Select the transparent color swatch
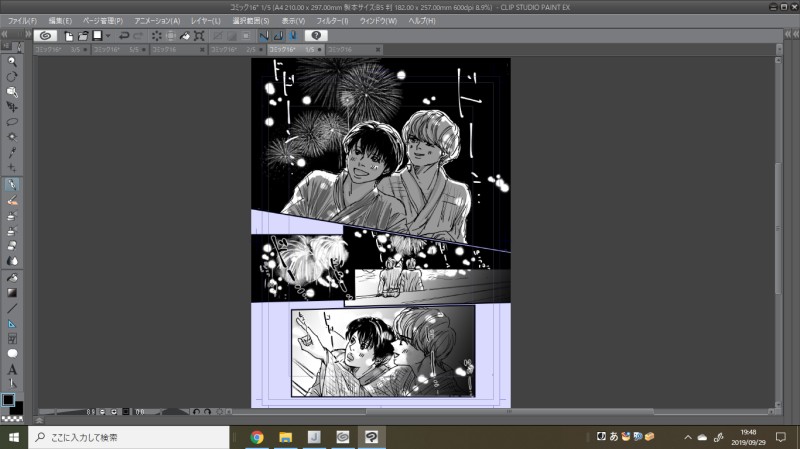The width and height of the screenshot is (800, 449). [x=12, y=419]
